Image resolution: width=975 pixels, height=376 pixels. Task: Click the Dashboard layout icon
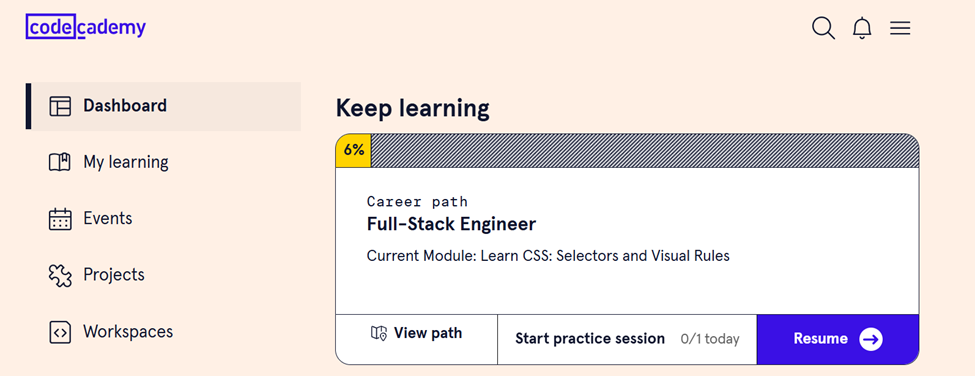(x=60, y=106)
